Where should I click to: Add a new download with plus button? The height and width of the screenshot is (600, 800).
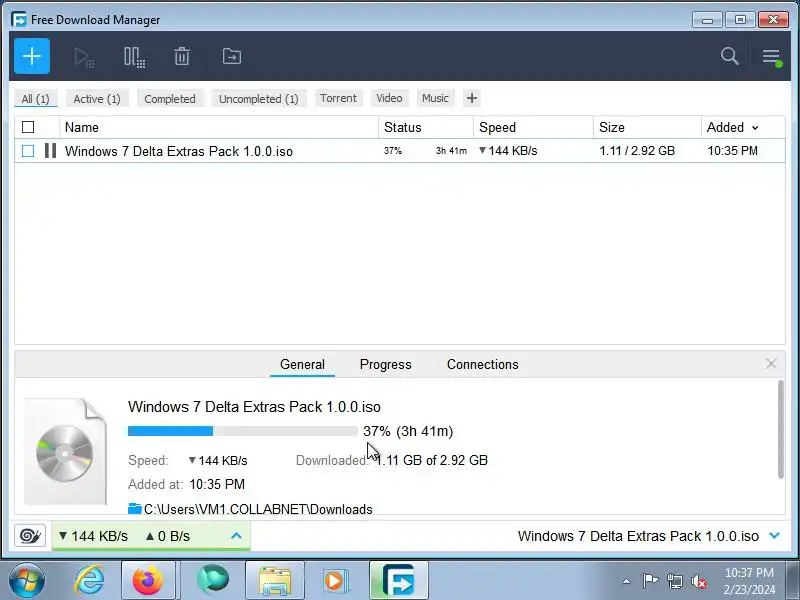[x=32, y=56]
